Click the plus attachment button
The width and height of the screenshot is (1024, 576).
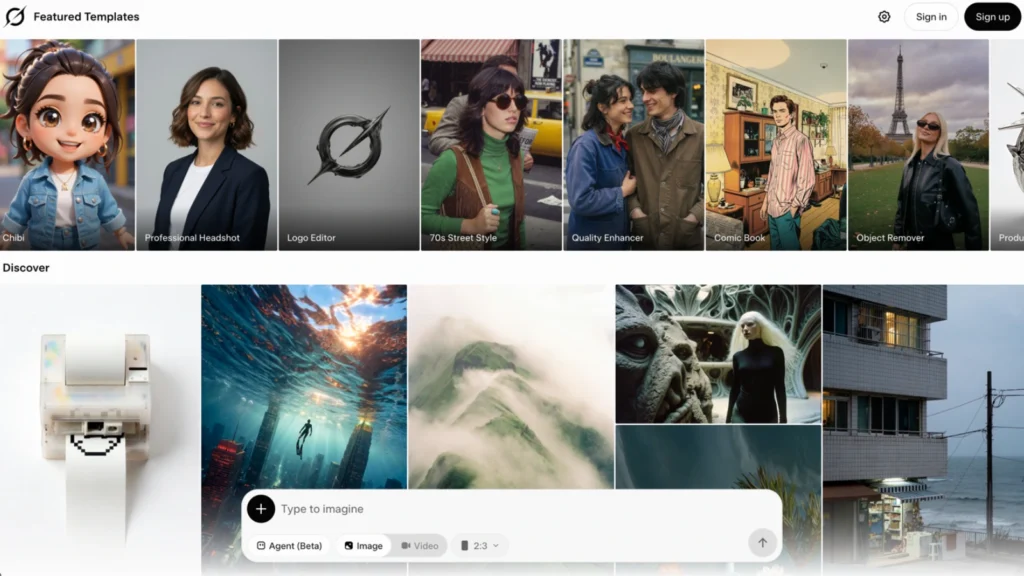coord(261,509)
